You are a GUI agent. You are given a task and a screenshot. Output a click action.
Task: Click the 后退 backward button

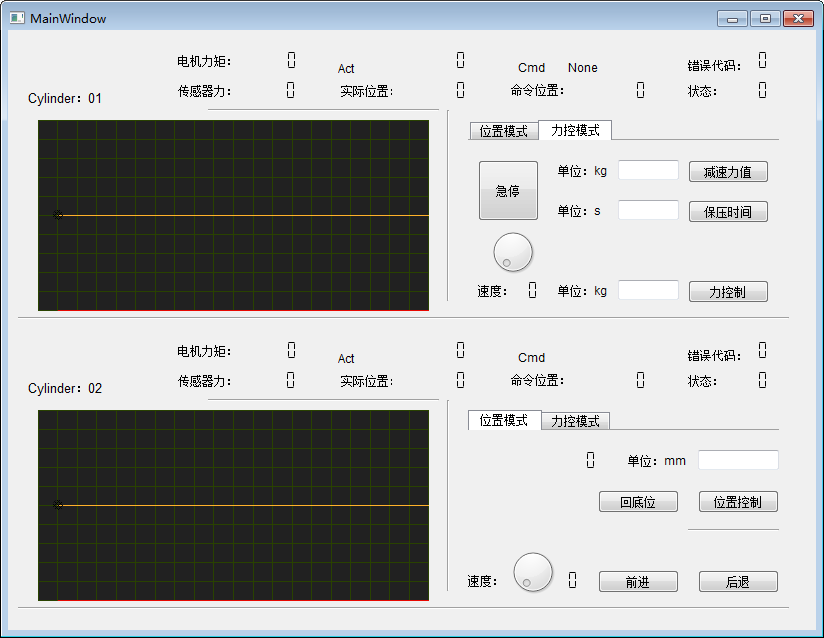click(x=738, y=582)
